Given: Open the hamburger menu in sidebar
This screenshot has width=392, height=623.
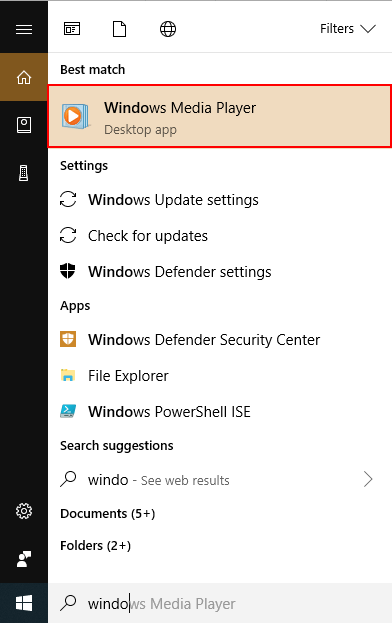Looking at the screenshot, I should pyautogui.click(x=24, y=29).
